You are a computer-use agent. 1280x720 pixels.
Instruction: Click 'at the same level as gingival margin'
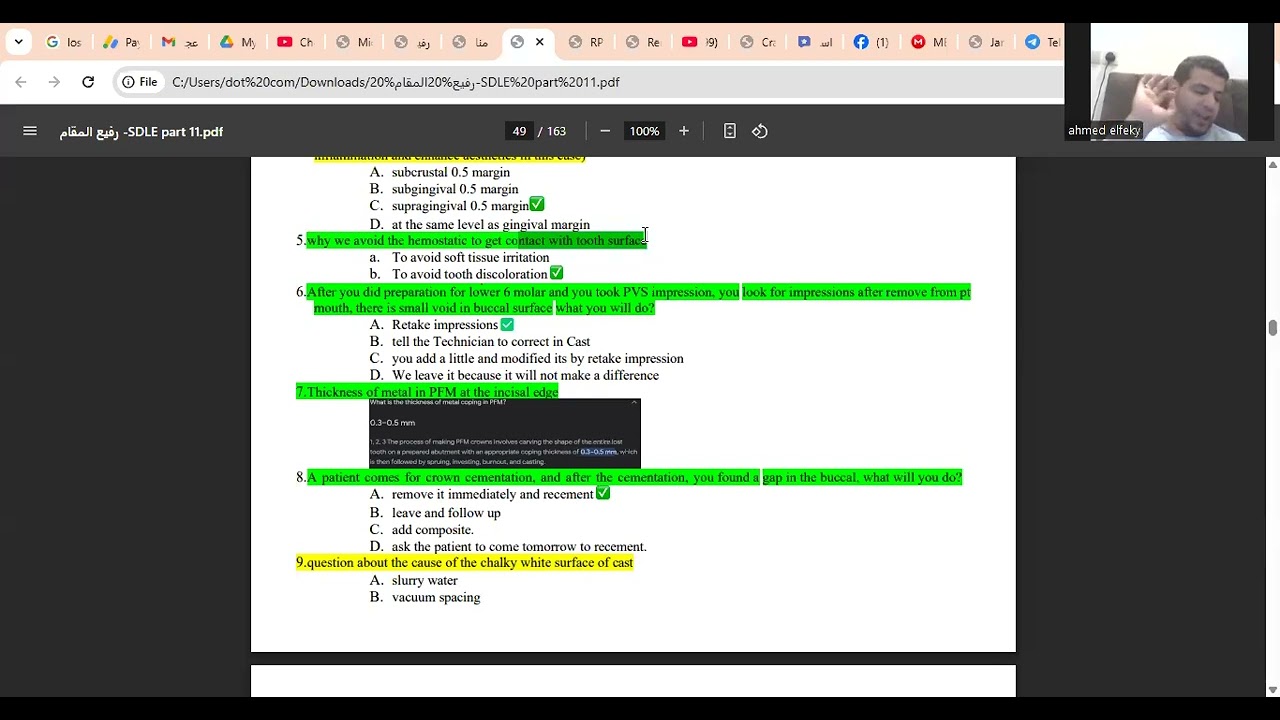[x=491, y=225]
